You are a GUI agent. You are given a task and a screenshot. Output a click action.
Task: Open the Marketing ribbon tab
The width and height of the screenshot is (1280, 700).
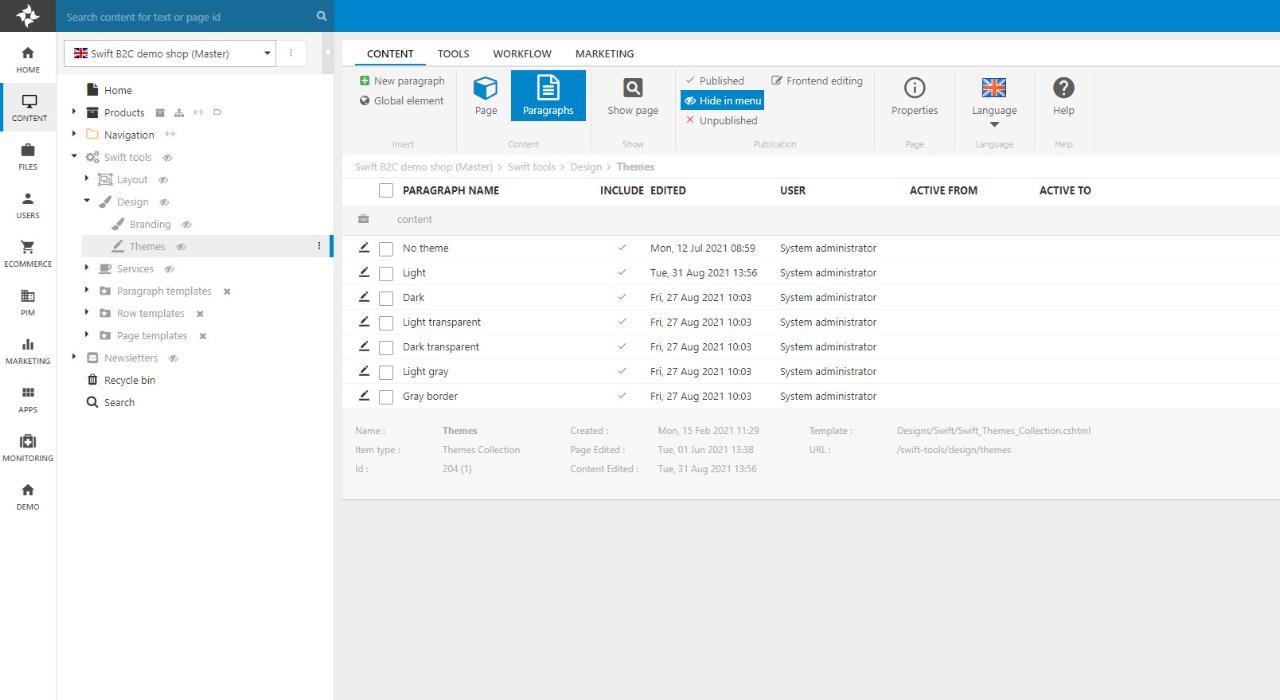(604, 54)
